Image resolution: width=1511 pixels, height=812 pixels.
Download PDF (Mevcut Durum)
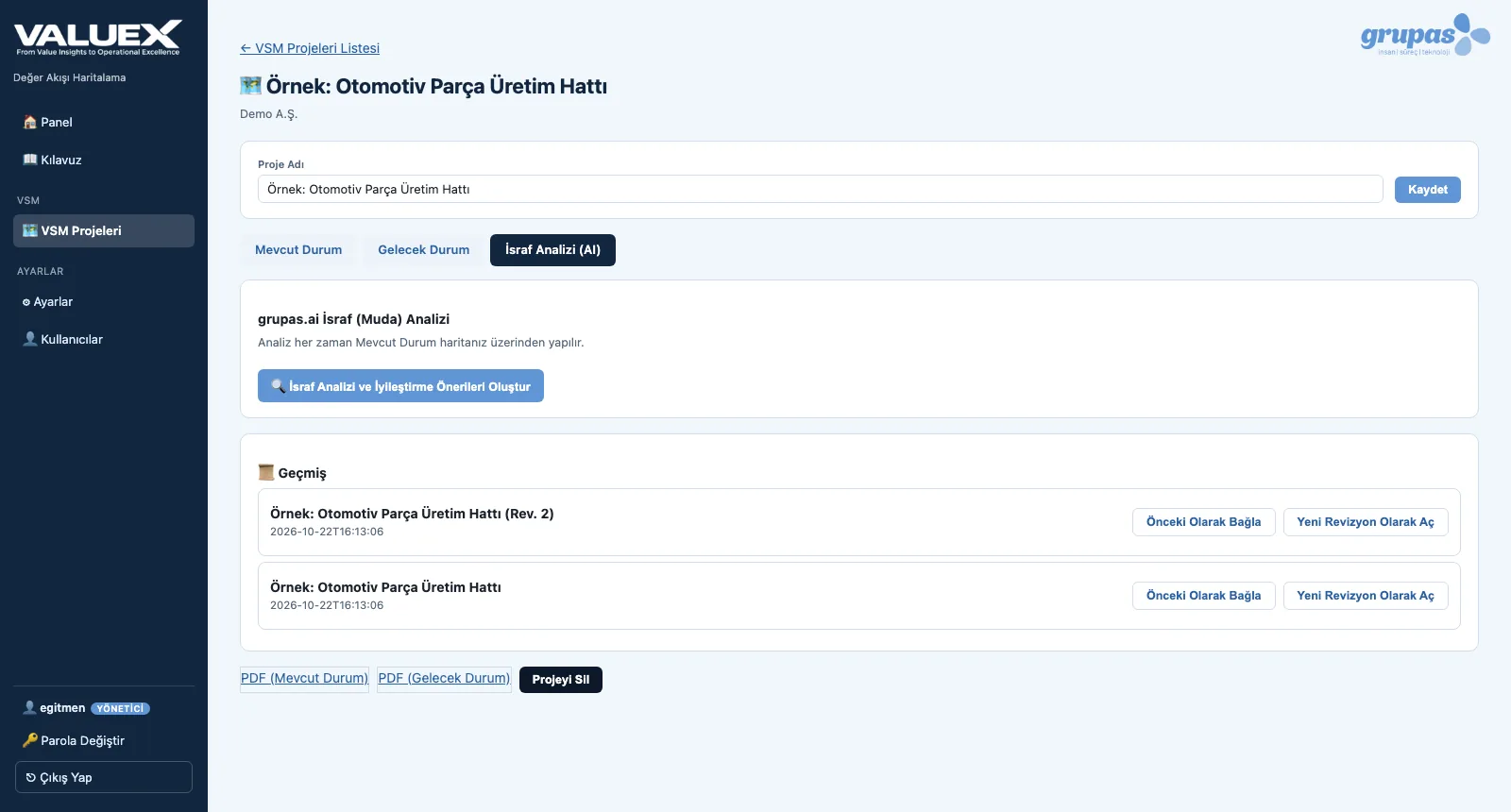[304, 679]
